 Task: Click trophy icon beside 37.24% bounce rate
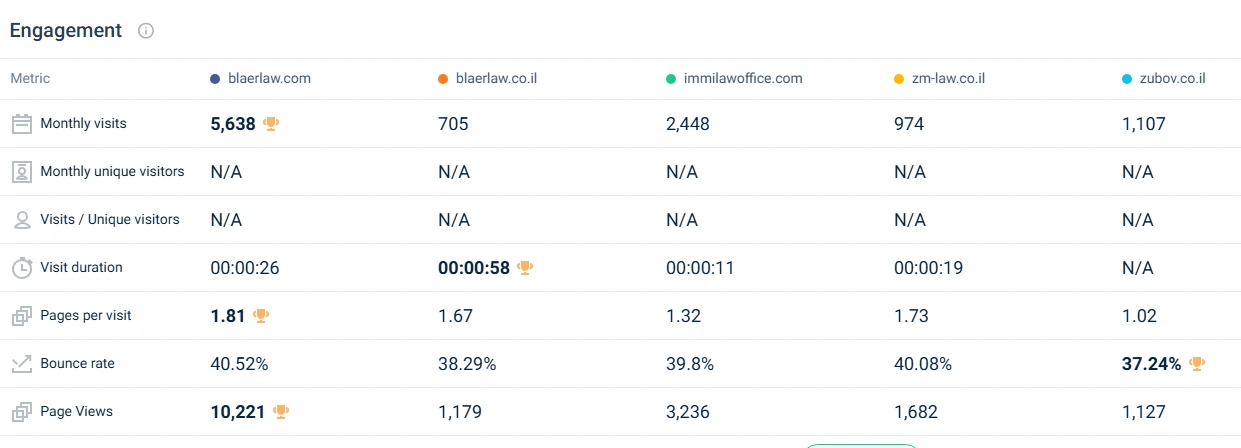pos(1197,364)
